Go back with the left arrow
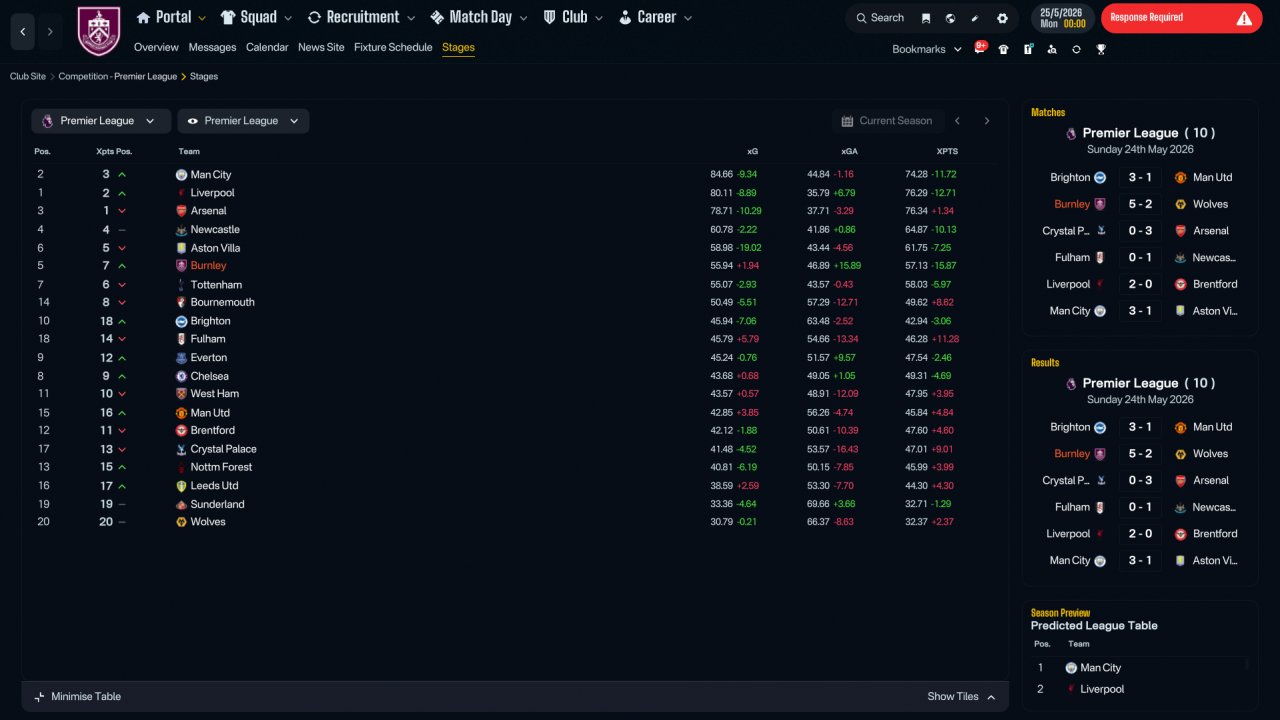1280x720 pixels. click(x=23, y=32)
